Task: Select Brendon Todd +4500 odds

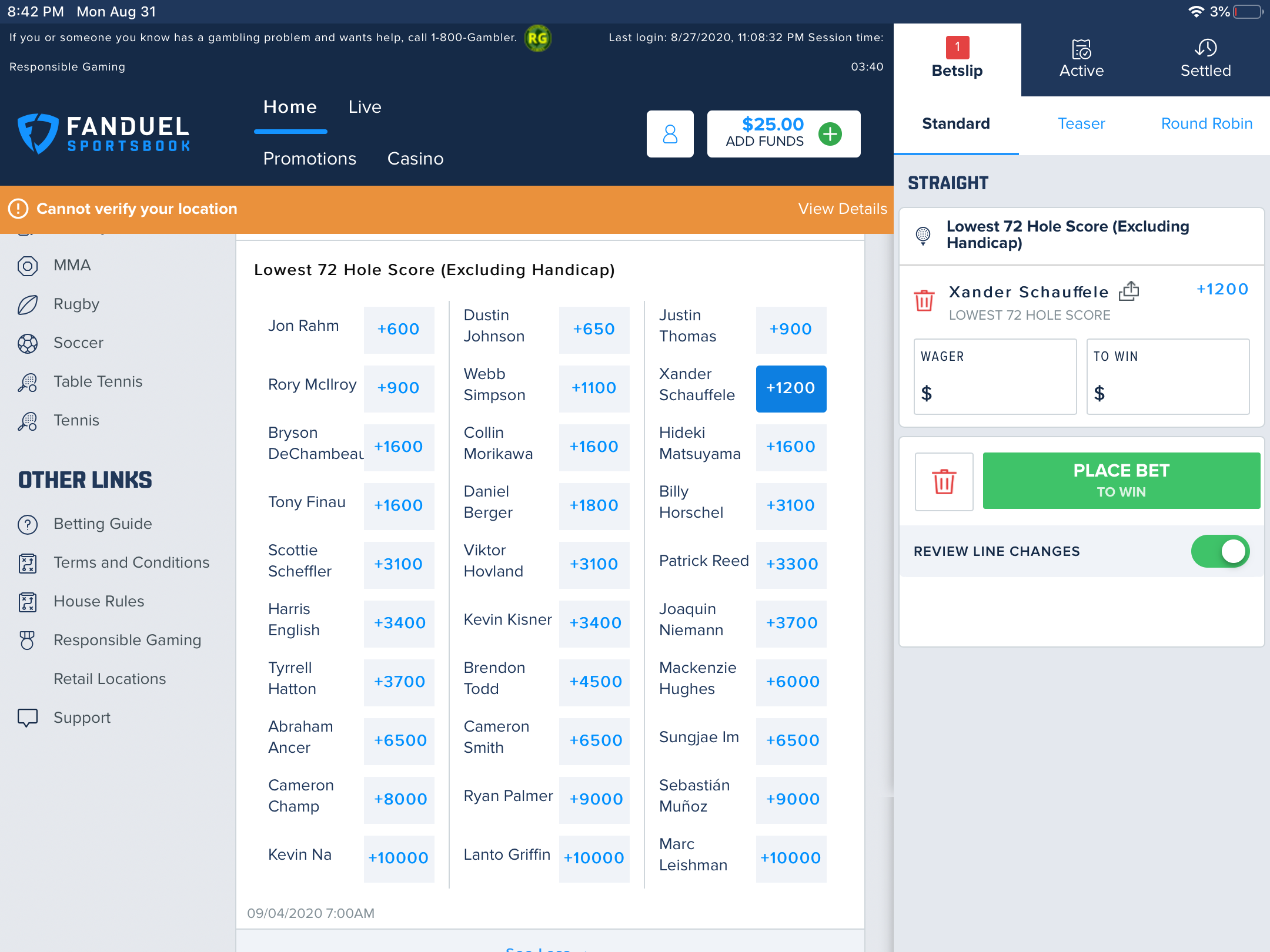Action: click(x=594, y=682)
